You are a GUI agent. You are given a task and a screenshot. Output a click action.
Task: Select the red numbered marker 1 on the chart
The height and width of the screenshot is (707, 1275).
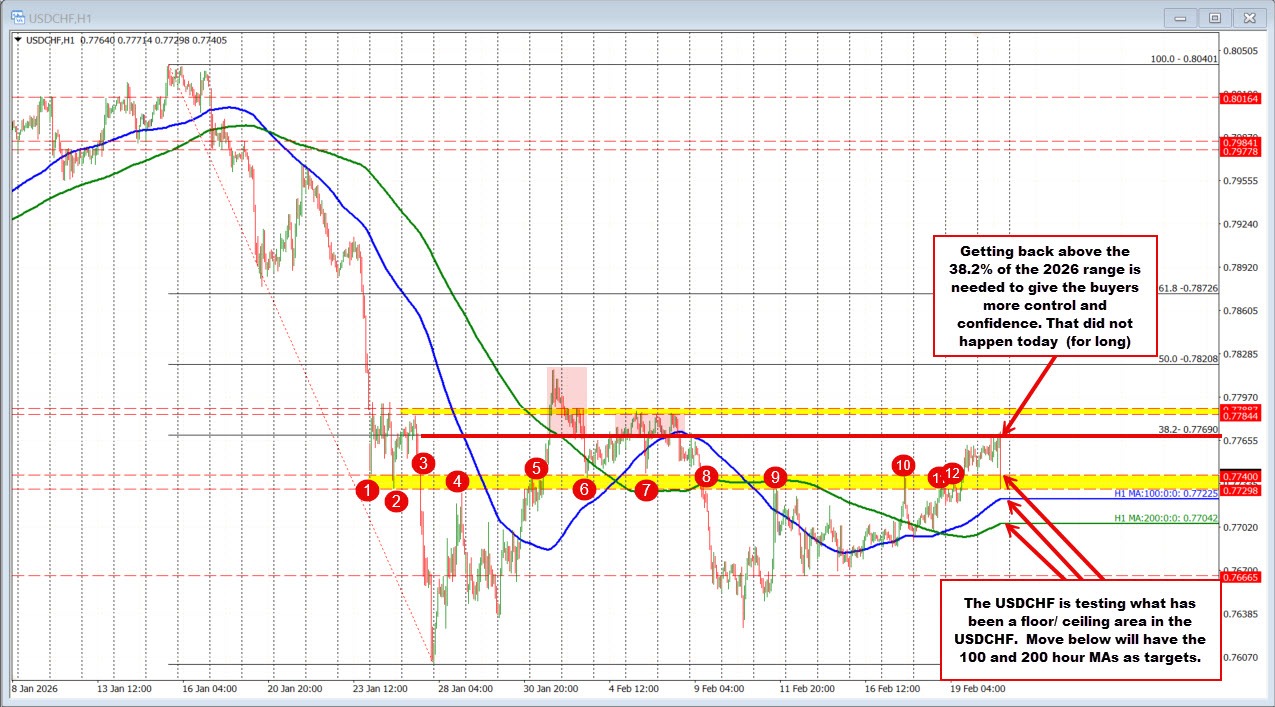tap(368, 488)
